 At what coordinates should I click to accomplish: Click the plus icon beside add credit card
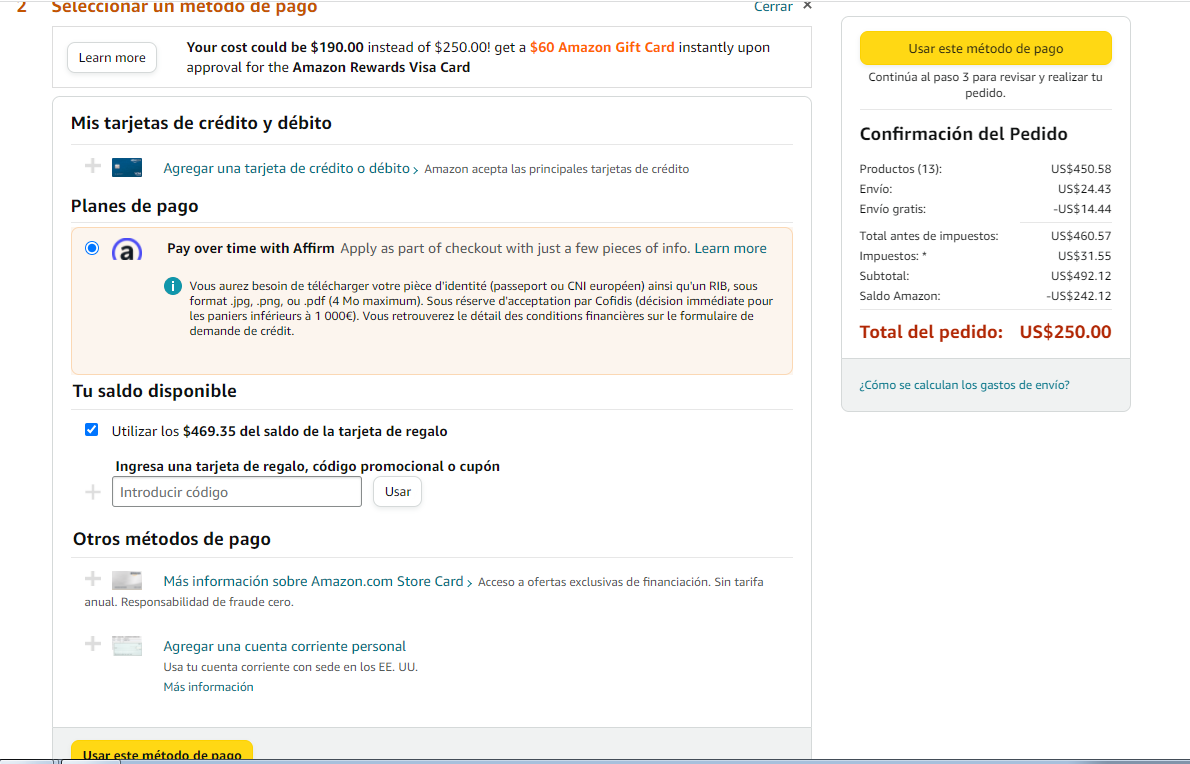pyautogui.click(x=93, y=166)
